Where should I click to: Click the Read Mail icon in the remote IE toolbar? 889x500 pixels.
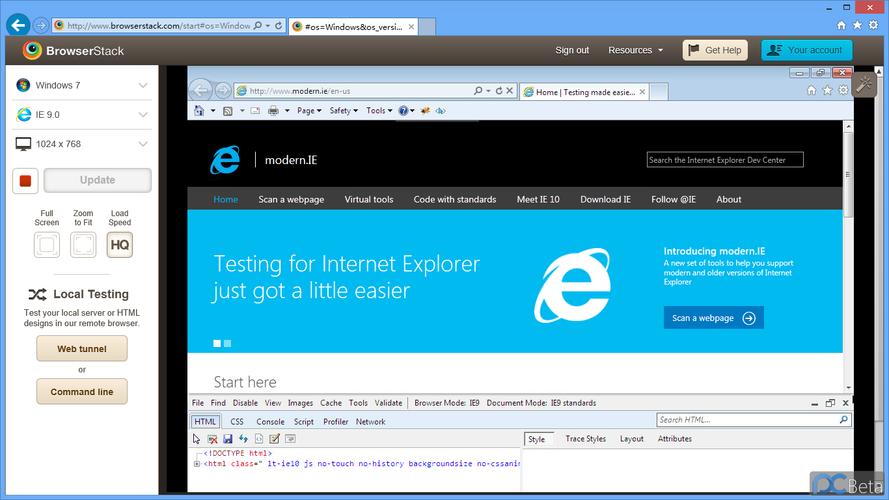[255, 111]
